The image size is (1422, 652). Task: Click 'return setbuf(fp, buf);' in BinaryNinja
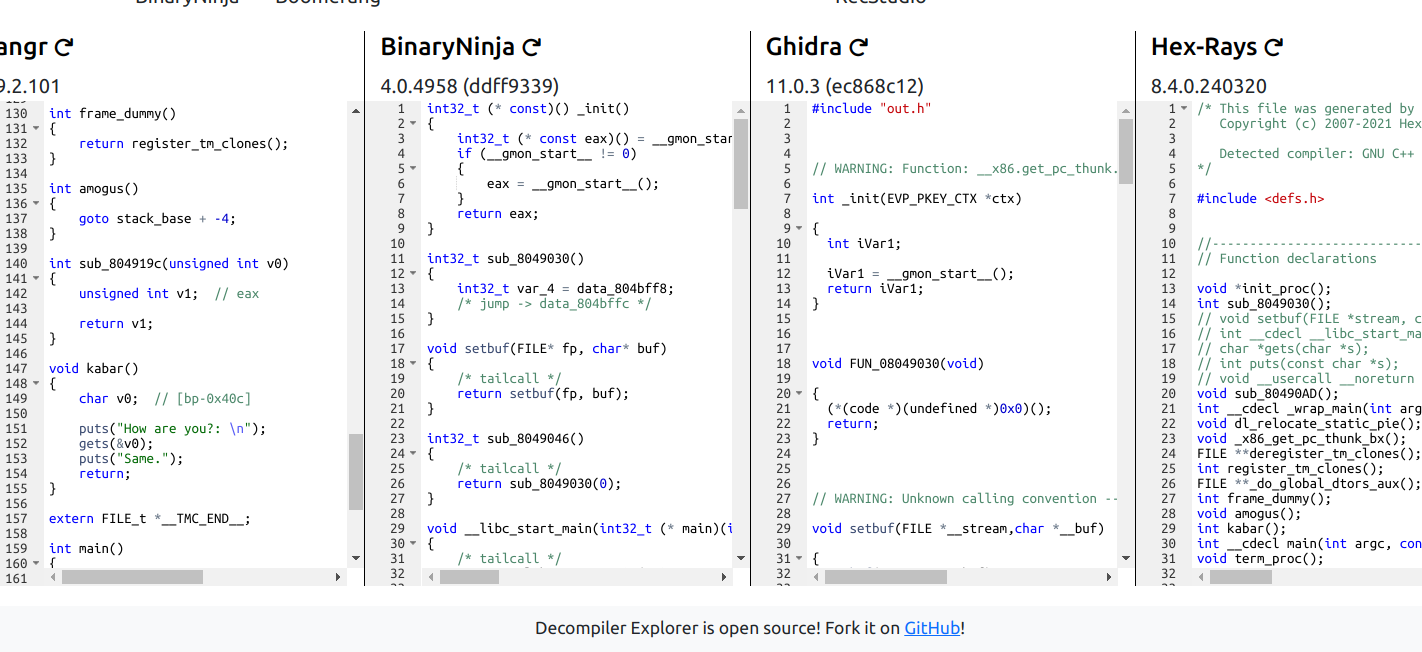click(x=543, y=394)
